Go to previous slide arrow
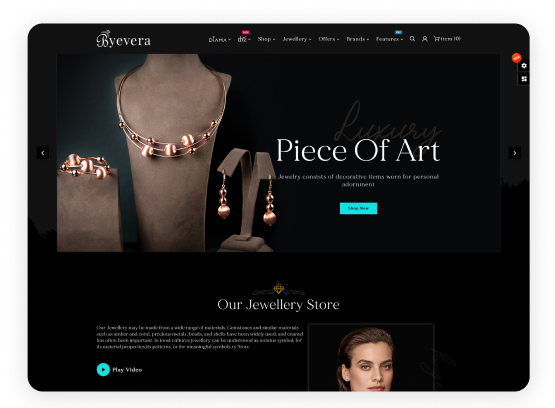This screenshot has height=408, width=555. (x=43, y=153)
